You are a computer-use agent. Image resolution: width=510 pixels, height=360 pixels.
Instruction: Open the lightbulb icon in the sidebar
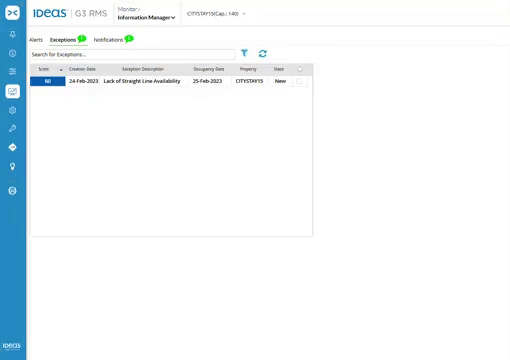point(13,166)
